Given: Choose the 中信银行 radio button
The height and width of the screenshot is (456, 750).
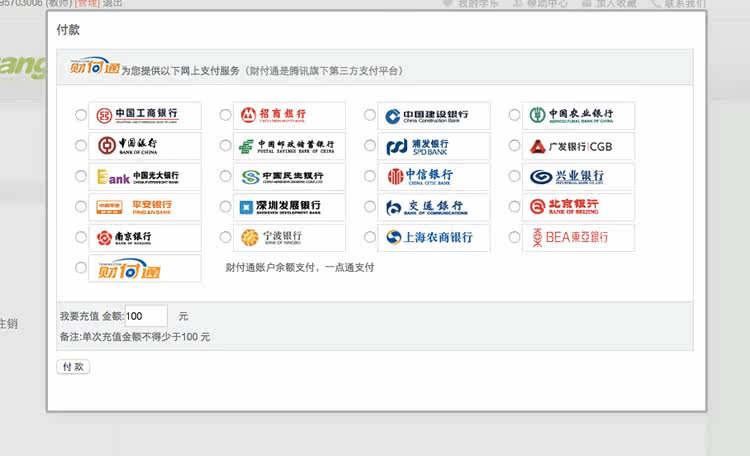Looking at the screenshot, I should pyautogui.click(x=370, y=176).
